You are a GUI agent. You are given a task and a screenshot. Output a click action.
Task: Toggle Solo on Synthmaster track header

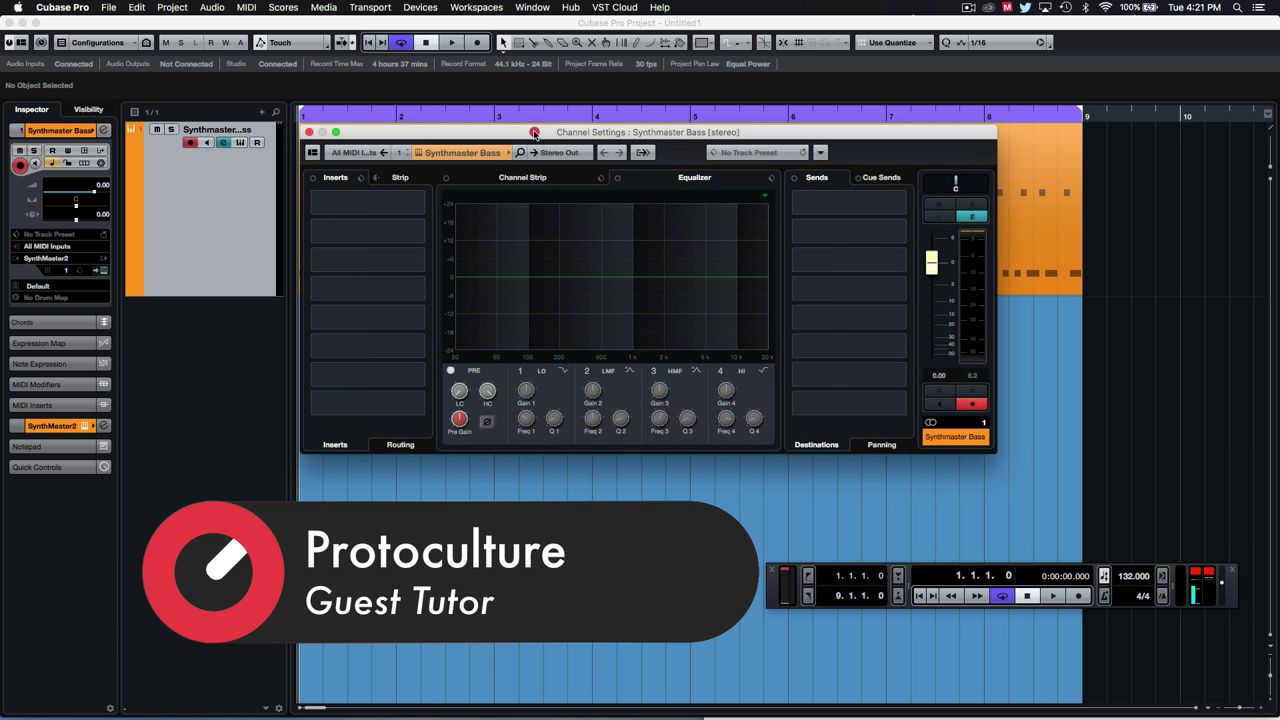click(171, 130)
